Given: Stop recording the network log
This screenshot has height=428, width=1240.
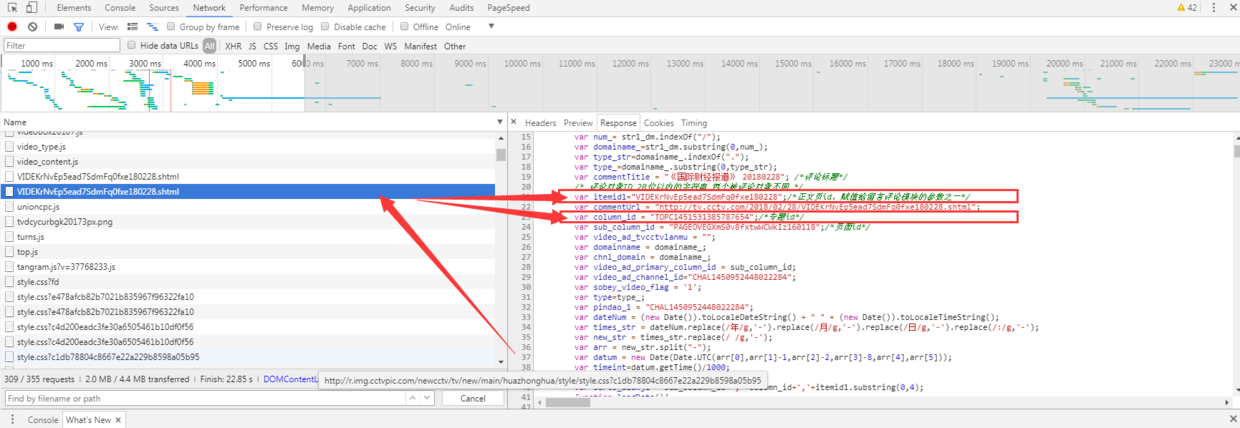Looking at the screenshot, I should coord(12,27).
